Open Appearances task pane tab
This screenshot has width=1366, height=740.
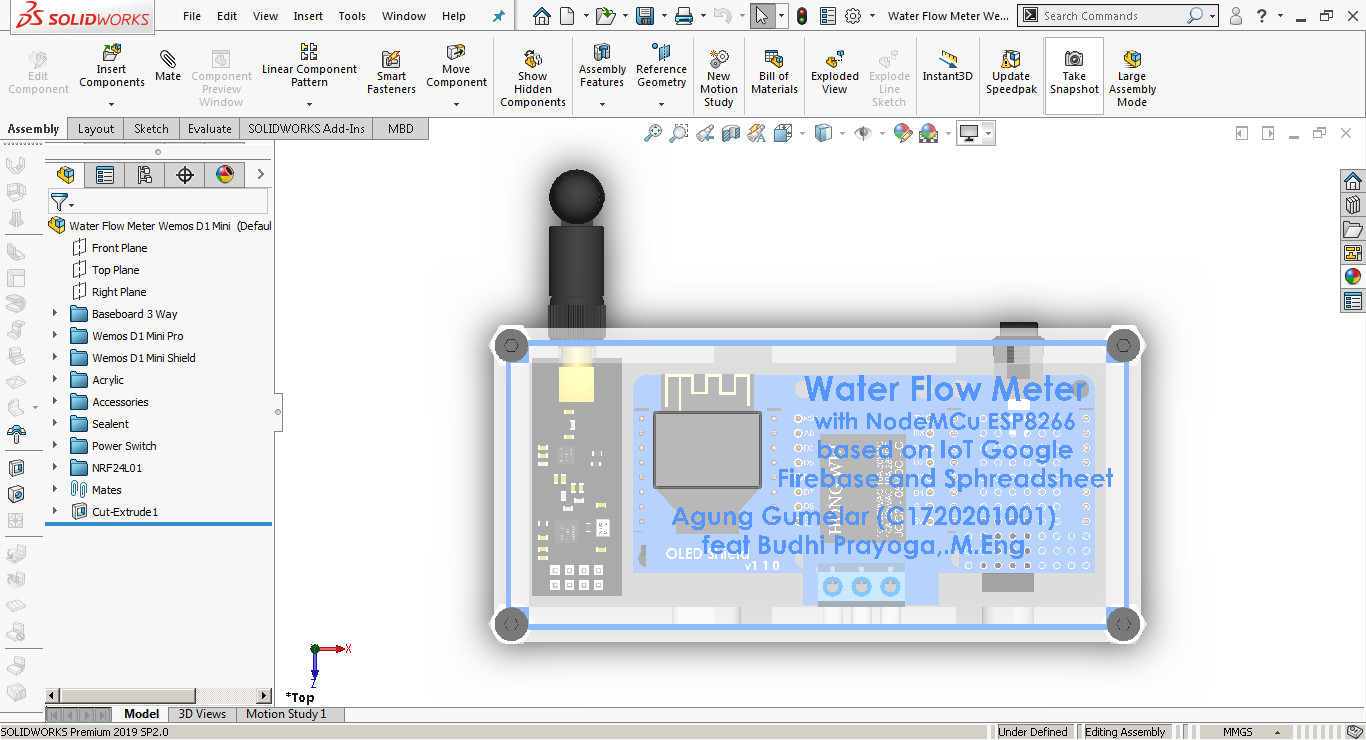[x=1353, y=277]
